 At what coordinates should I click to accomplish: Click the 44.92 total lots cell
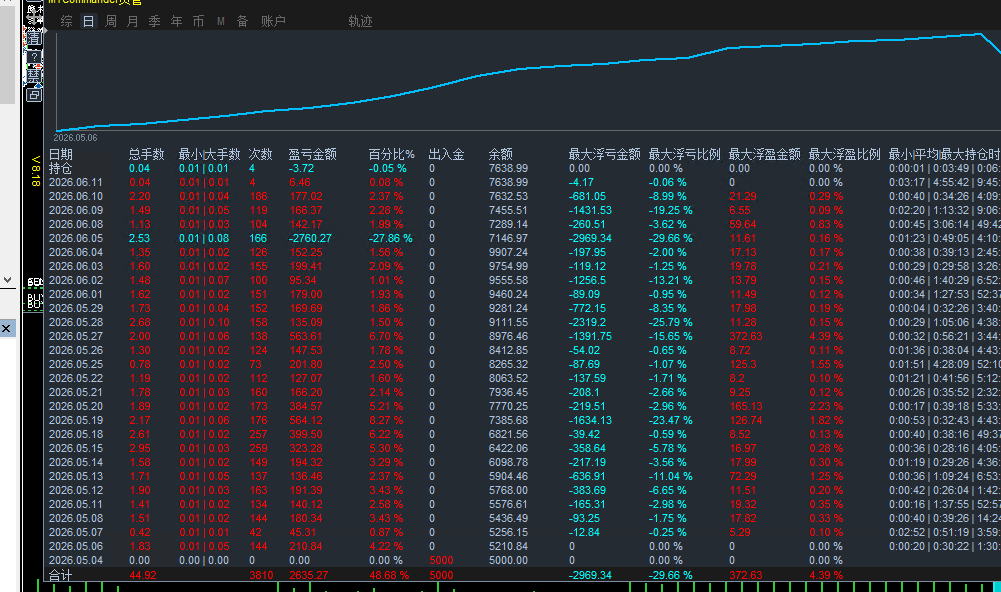[x=142, y=575]
